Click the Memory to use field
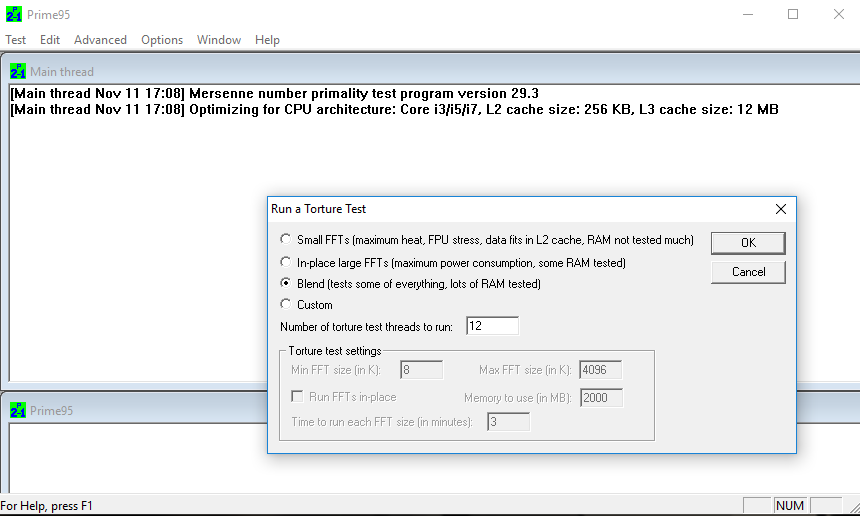Screen dimensions: 860x516 pyautogui.click(x=601, y=398)
